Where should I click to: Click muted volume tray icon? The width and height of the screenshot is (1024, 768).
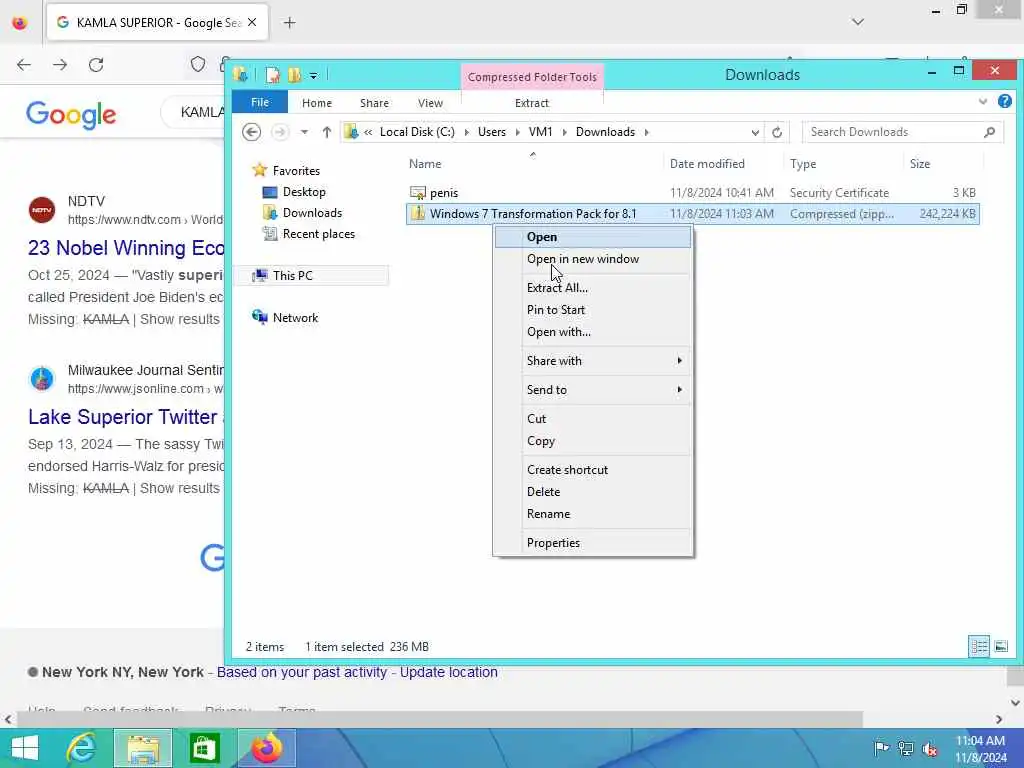click(930, 748)
